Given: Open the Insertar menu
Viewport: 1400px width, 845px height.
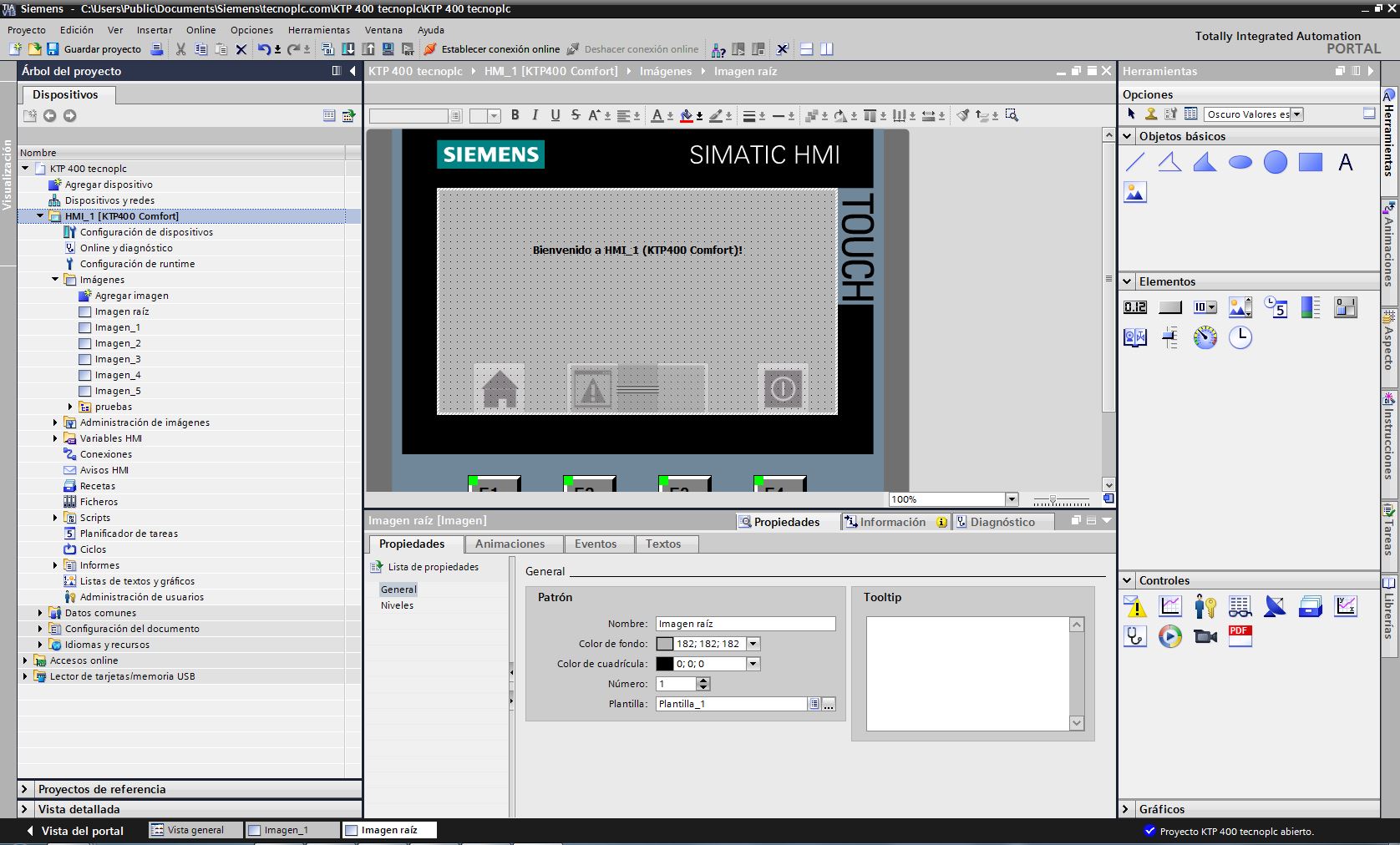Looking at the screenshot, I should coord(155,30).
